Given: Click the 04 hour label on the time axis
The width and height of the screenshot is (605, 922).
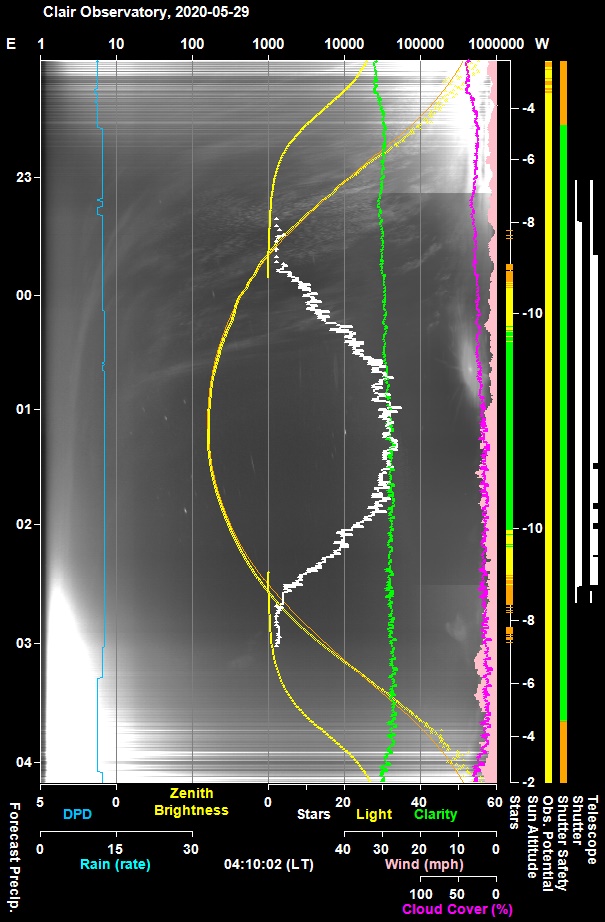Looking at the screenshot, I should click(x=24, y=762).
